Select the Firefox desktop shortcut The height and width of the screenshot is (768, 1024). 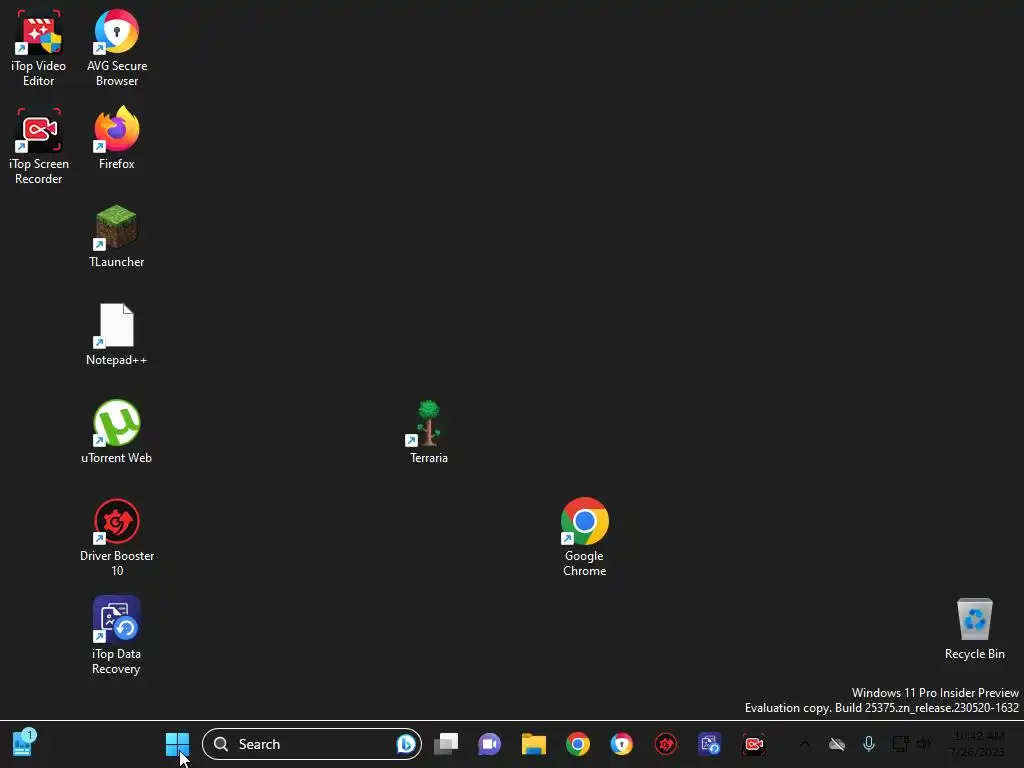pos(117,138)
